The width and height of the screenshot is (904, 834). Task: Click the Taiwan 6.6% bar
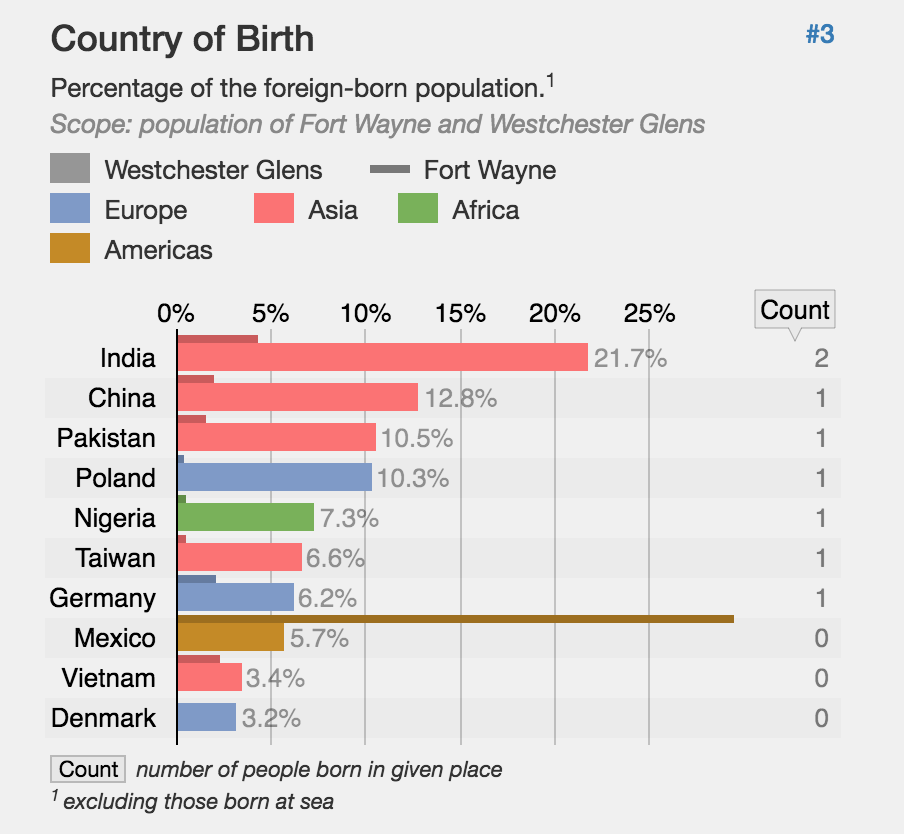tap(239, 559)
